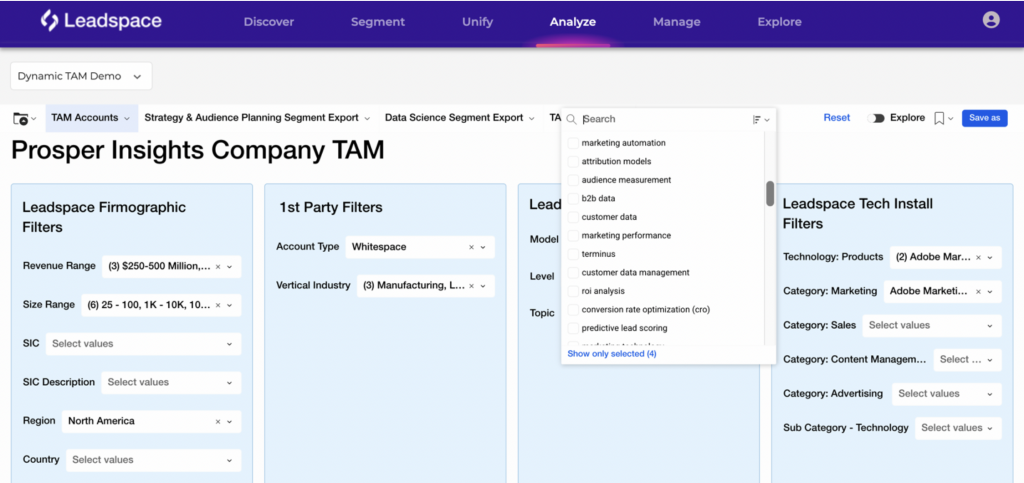Click the bookmark icon in toolbar
1024x483 pixels.
939,118
